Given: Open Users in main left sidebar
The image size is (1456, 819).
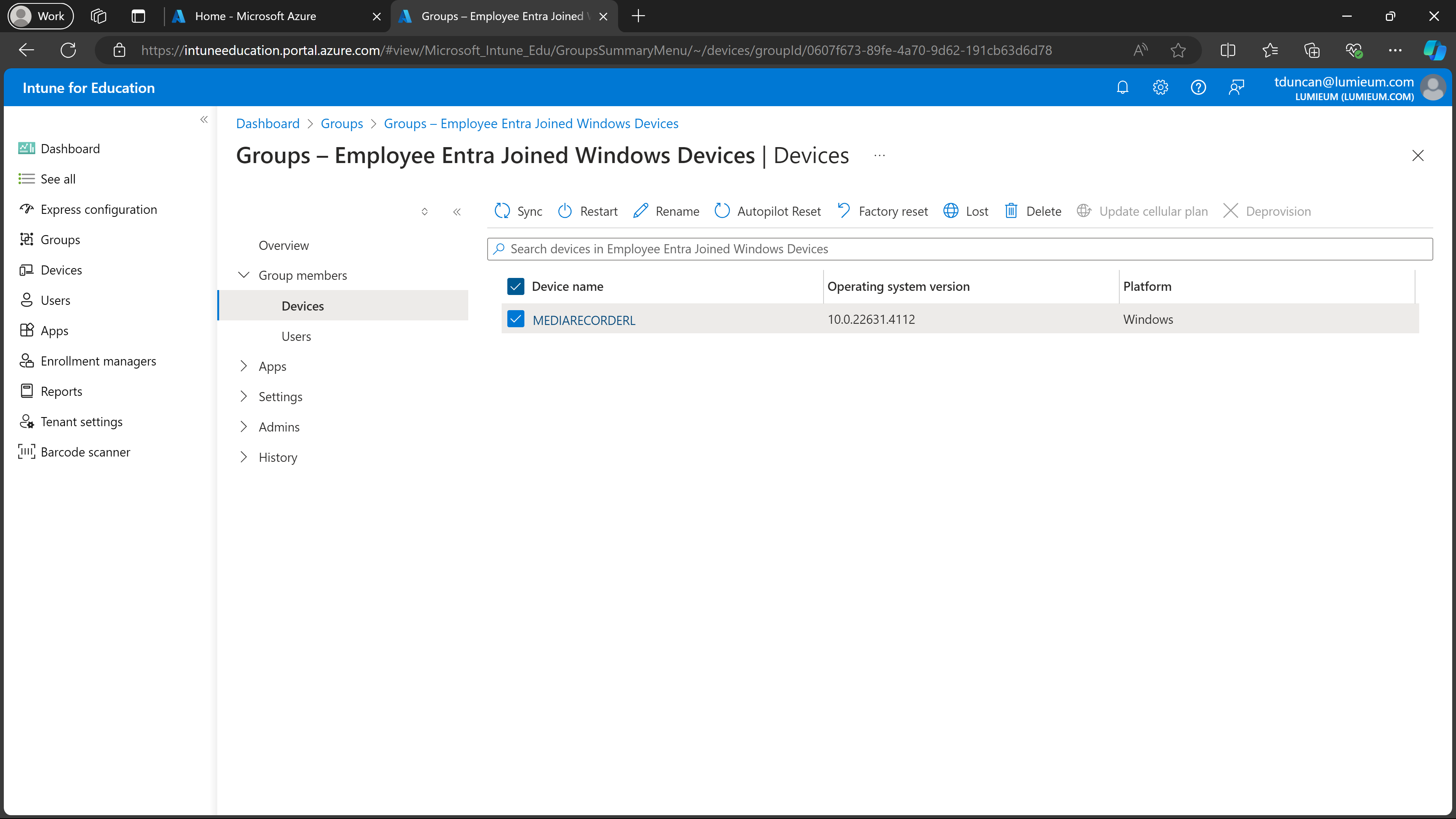Looking at the screenshot, I should pos(55,301).
